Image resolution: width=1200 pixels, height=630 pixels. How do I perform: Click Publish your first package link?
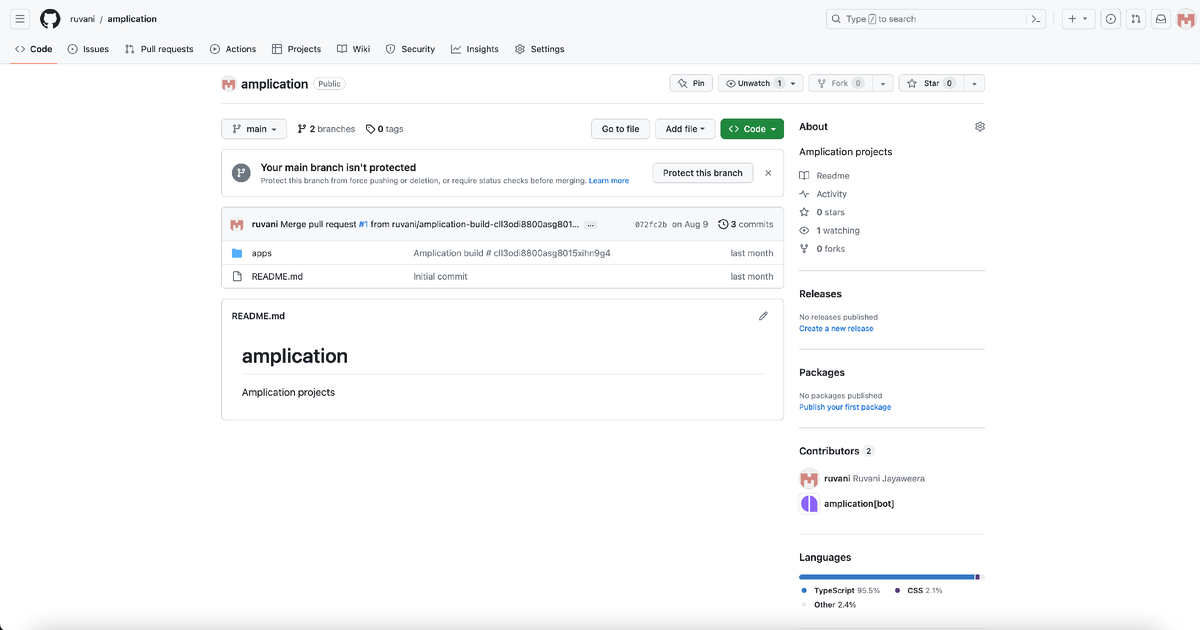(845, 407)
